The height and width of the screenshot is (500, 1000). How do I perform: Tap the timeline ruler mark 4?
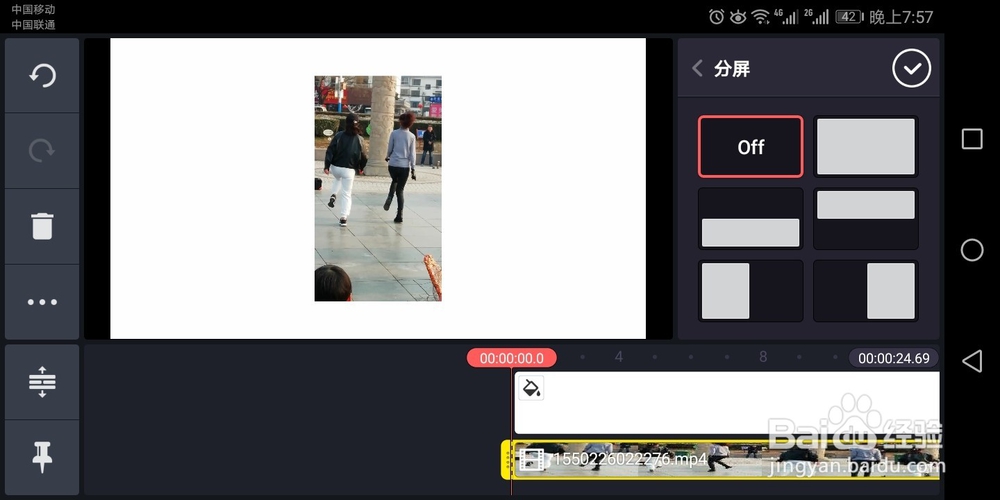(x=619, y=357)
